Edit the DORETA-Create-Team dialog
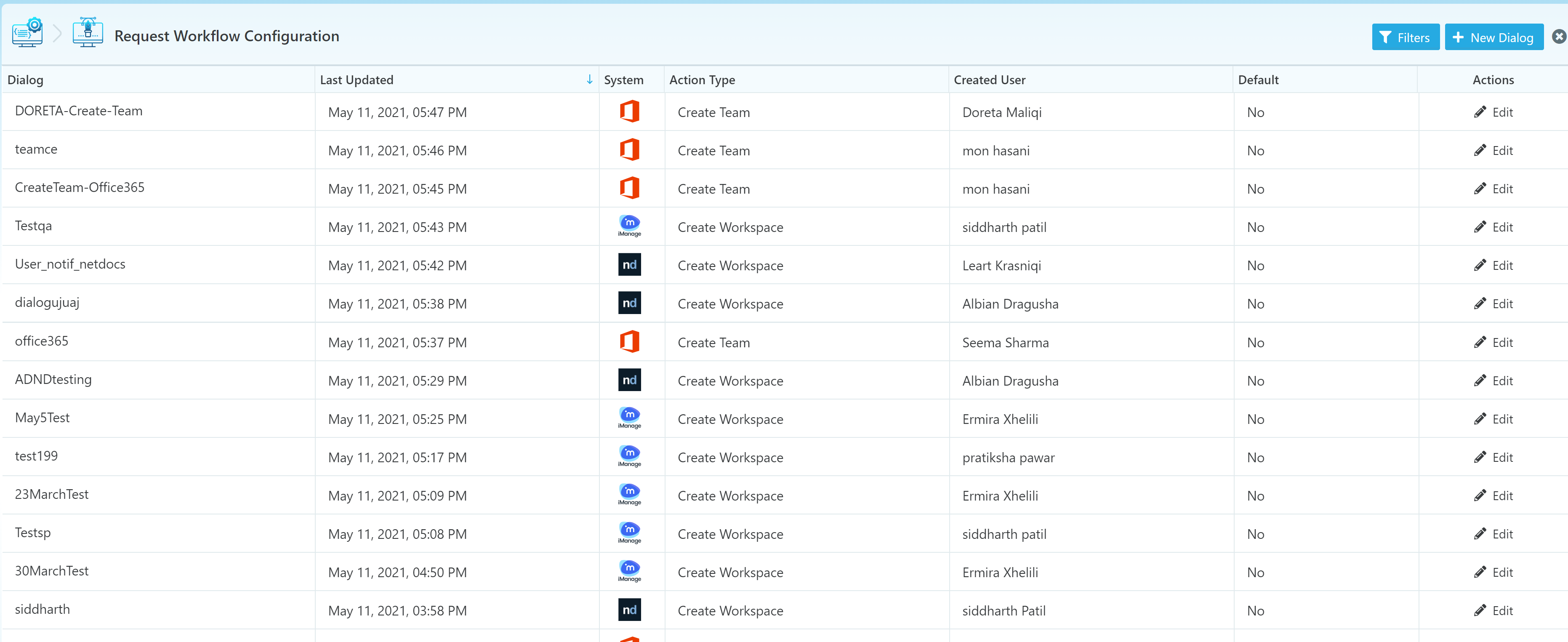Screen dimensions: 1568x642 [1493, 112]
